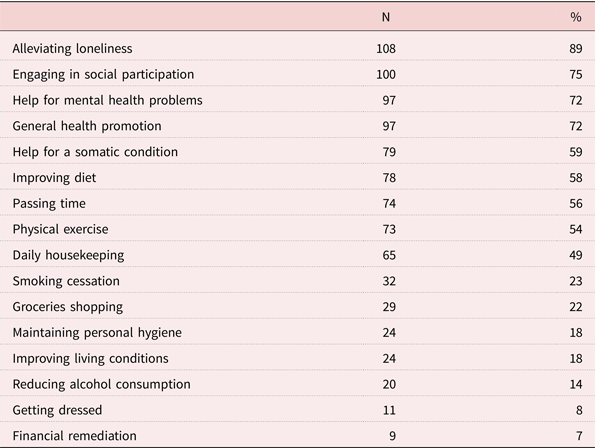Select the N column header
This screenshot has width=595, height=448.
point(386,17)
